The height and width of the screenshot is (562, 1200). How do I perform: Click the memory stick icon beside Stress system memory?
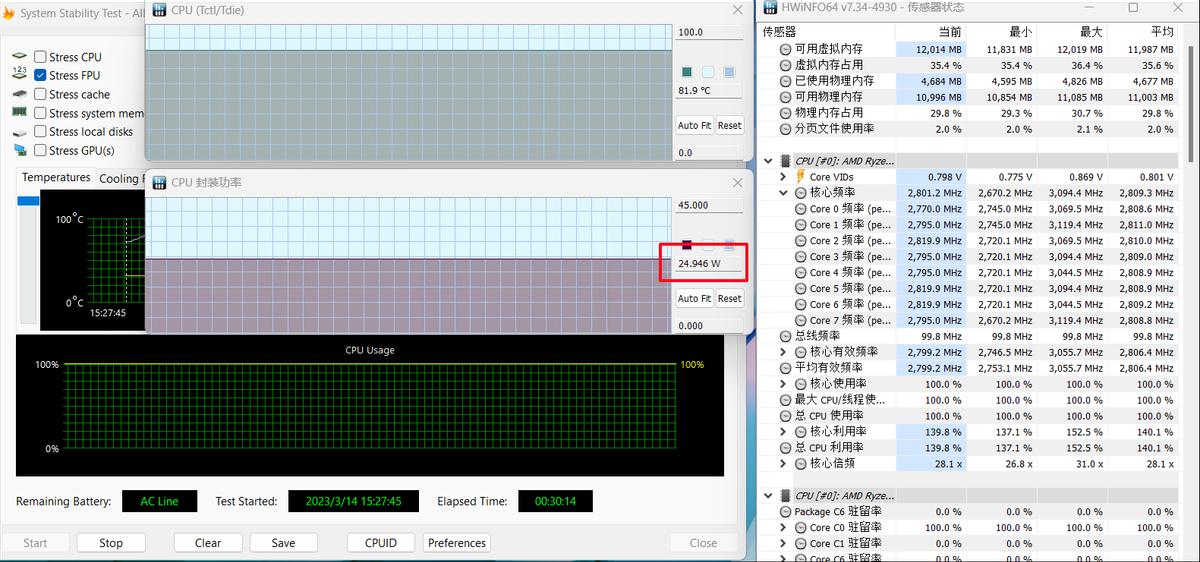[19, 112]
